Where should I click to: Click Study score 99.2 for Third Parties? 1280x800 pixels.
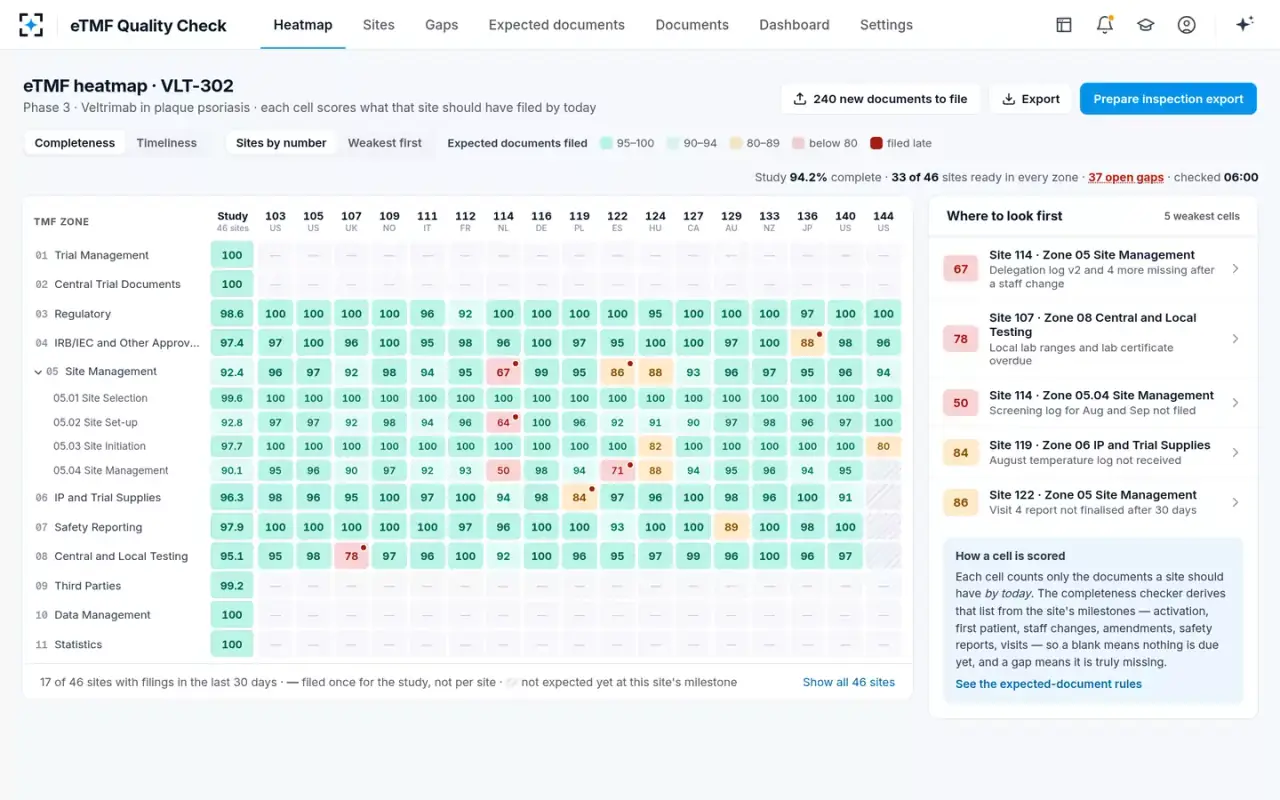(232, 586)
